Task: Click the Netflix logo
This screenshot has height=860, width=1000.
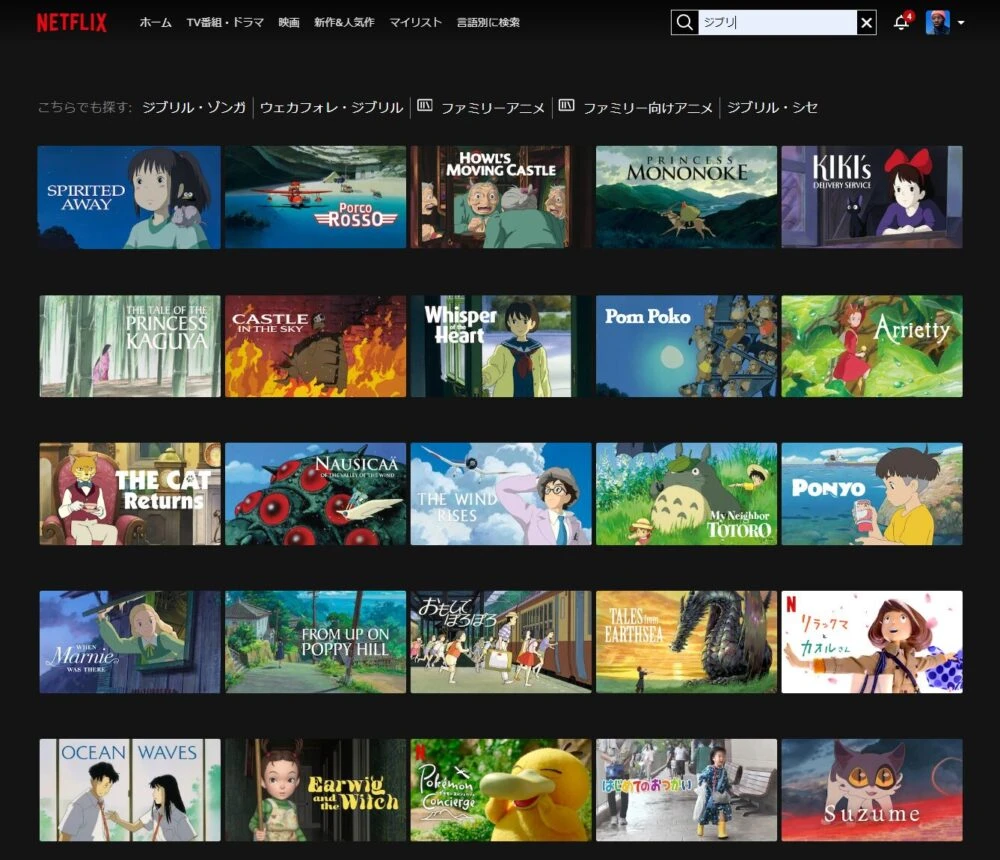Action: point(71,22)
